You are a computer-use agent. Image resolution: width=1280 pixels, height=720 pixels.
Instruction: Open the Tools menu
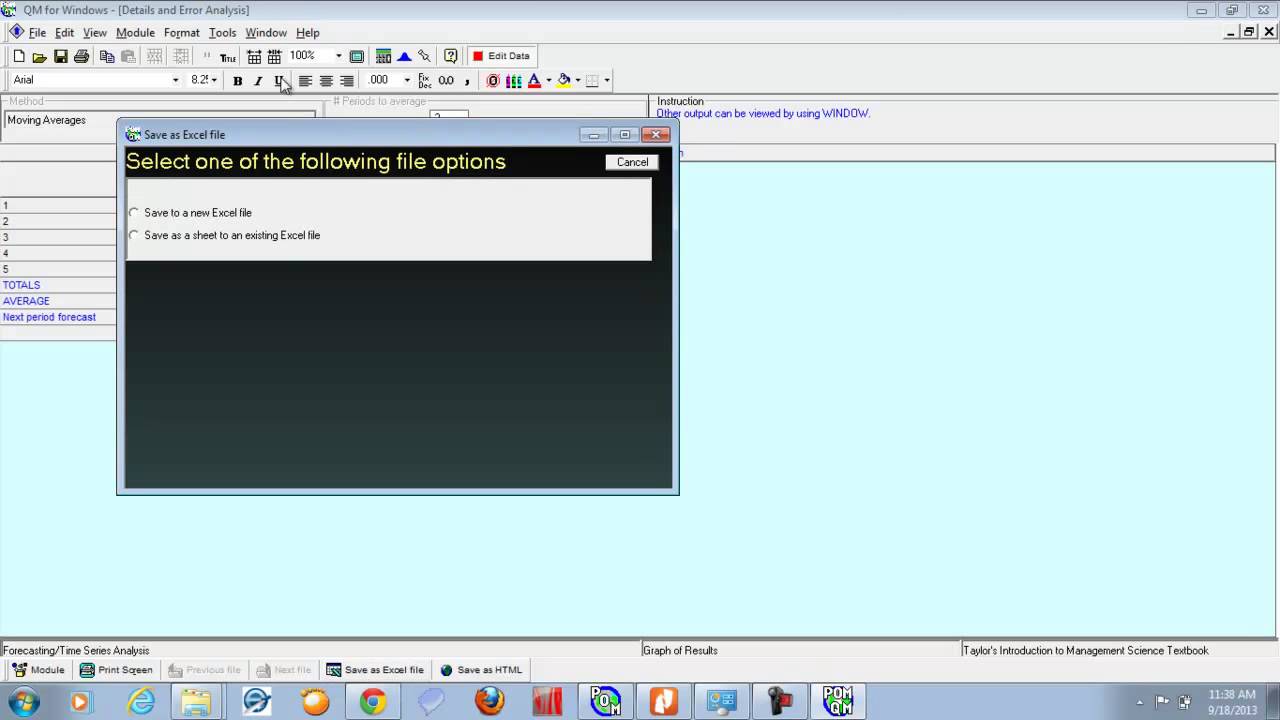[222, 33]
